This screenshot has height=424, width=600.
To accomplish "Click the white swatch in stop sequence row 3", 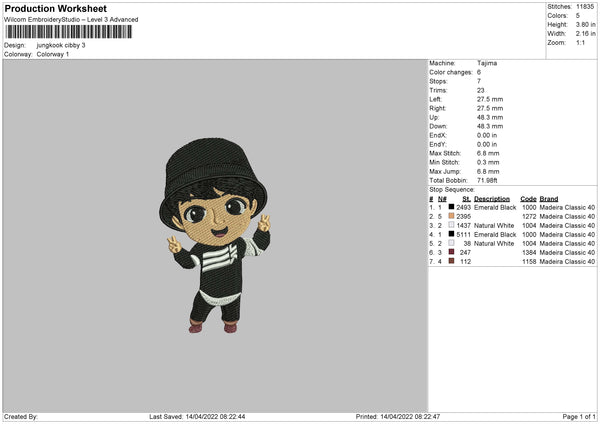I will pos(451,225).
